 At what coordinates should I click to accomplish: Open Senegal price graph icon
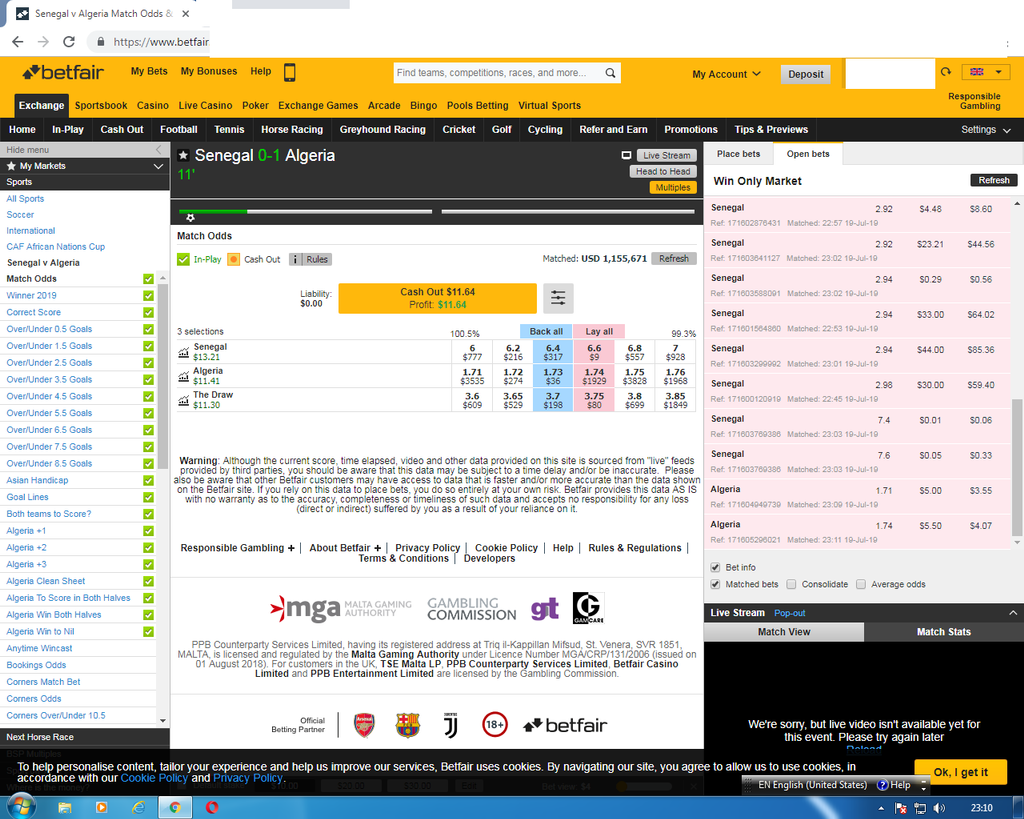coord(184,353)
